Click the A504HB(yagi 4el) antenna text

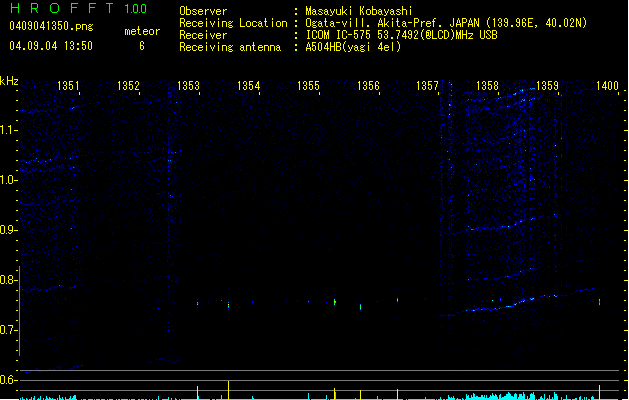[x=353, y=47]
